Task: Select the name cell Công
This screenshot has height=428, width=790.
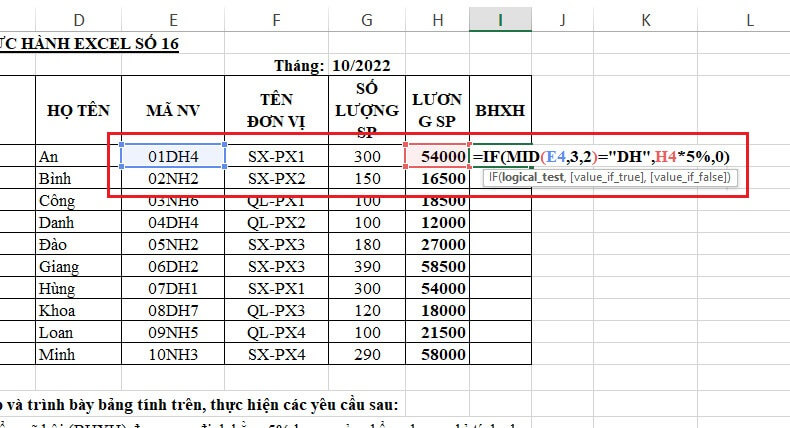Action: tap(79, 201)
